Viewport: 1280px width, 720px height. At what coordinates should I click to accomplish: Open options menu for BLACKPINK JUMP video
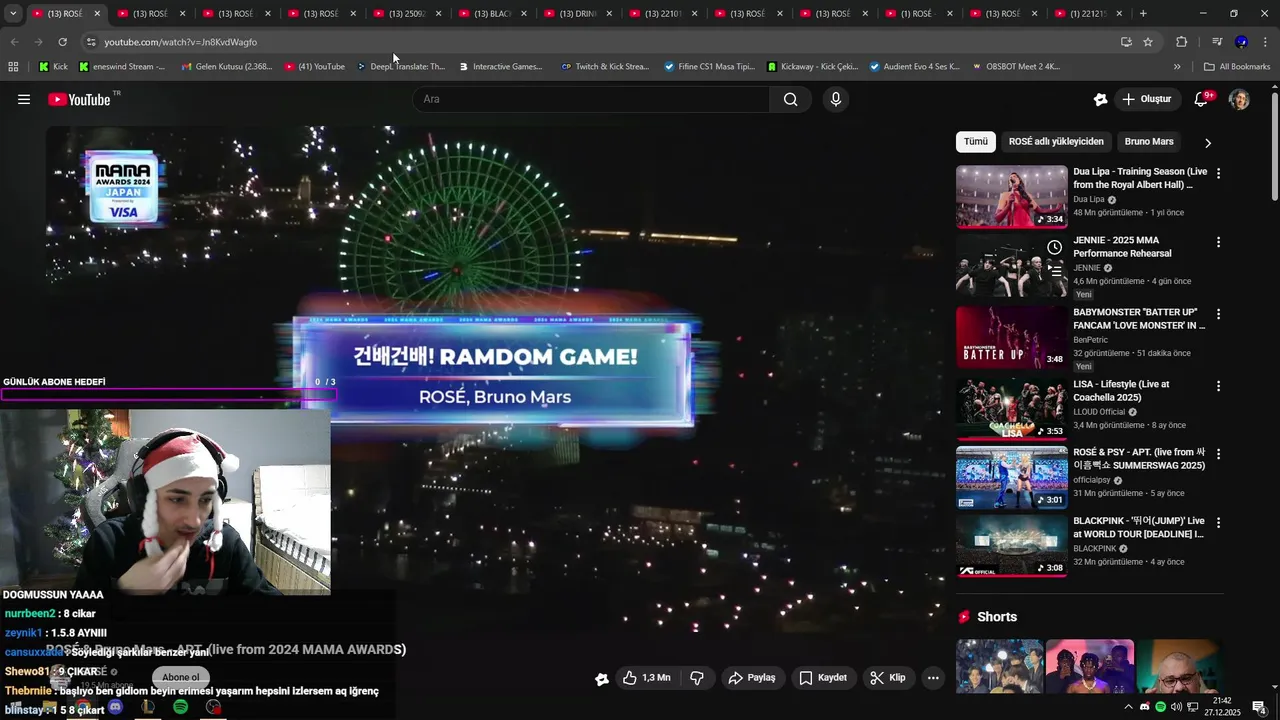click(x=1218, y=523)
